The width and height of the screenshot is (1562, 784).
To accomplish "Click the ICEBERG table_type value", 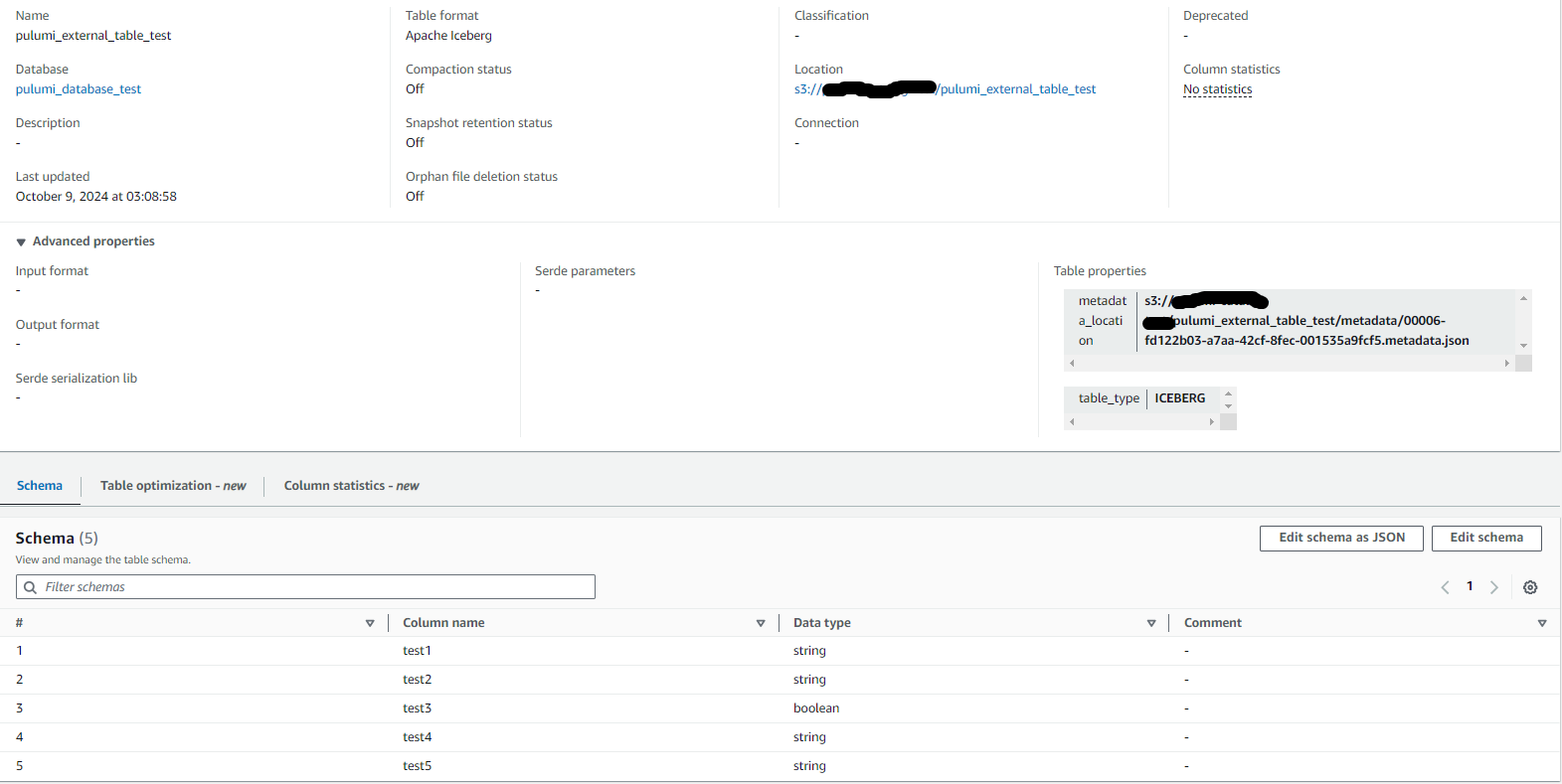I will tap(1179, 398).
